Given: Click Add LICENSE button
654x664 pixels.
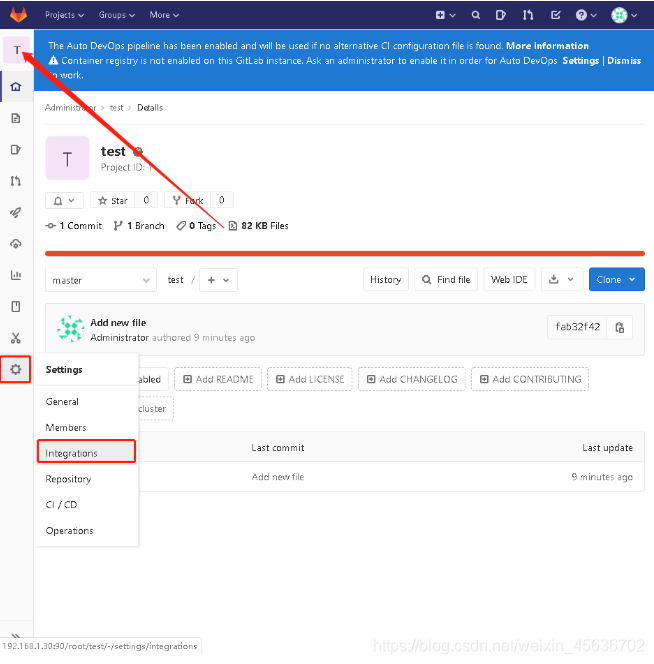Looking at the screenshot, I should (x=310, y=379).
